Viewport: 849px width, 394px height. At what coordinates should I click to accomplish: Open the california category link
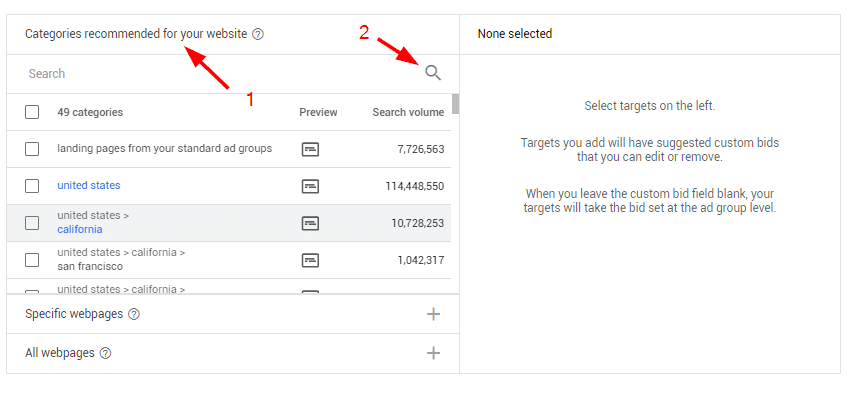[x=80, y=229]
